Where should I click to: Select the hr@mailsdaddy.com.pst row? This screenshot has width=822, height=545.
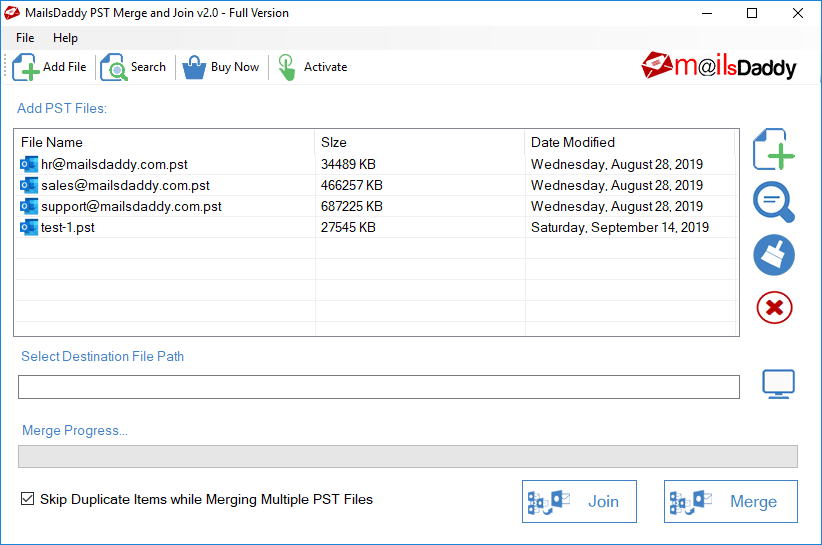(375, 165)
